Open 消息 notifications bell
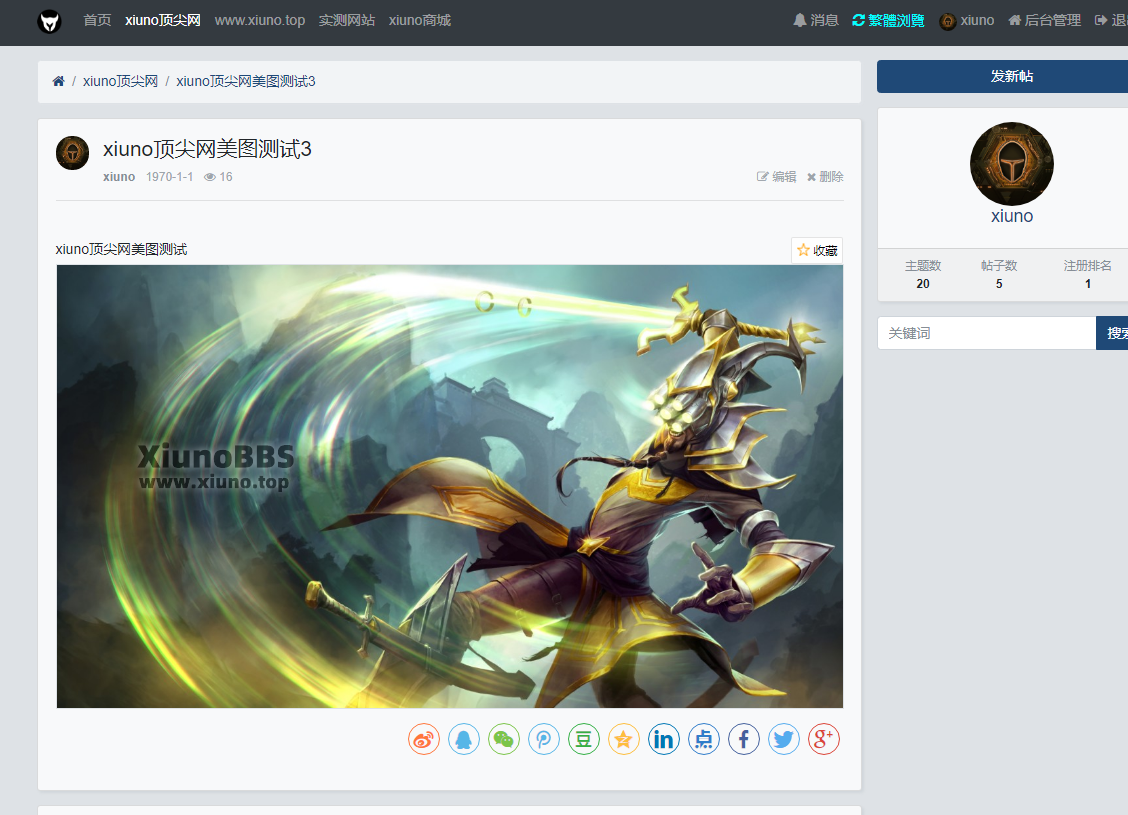 click(x=816, y=20)
